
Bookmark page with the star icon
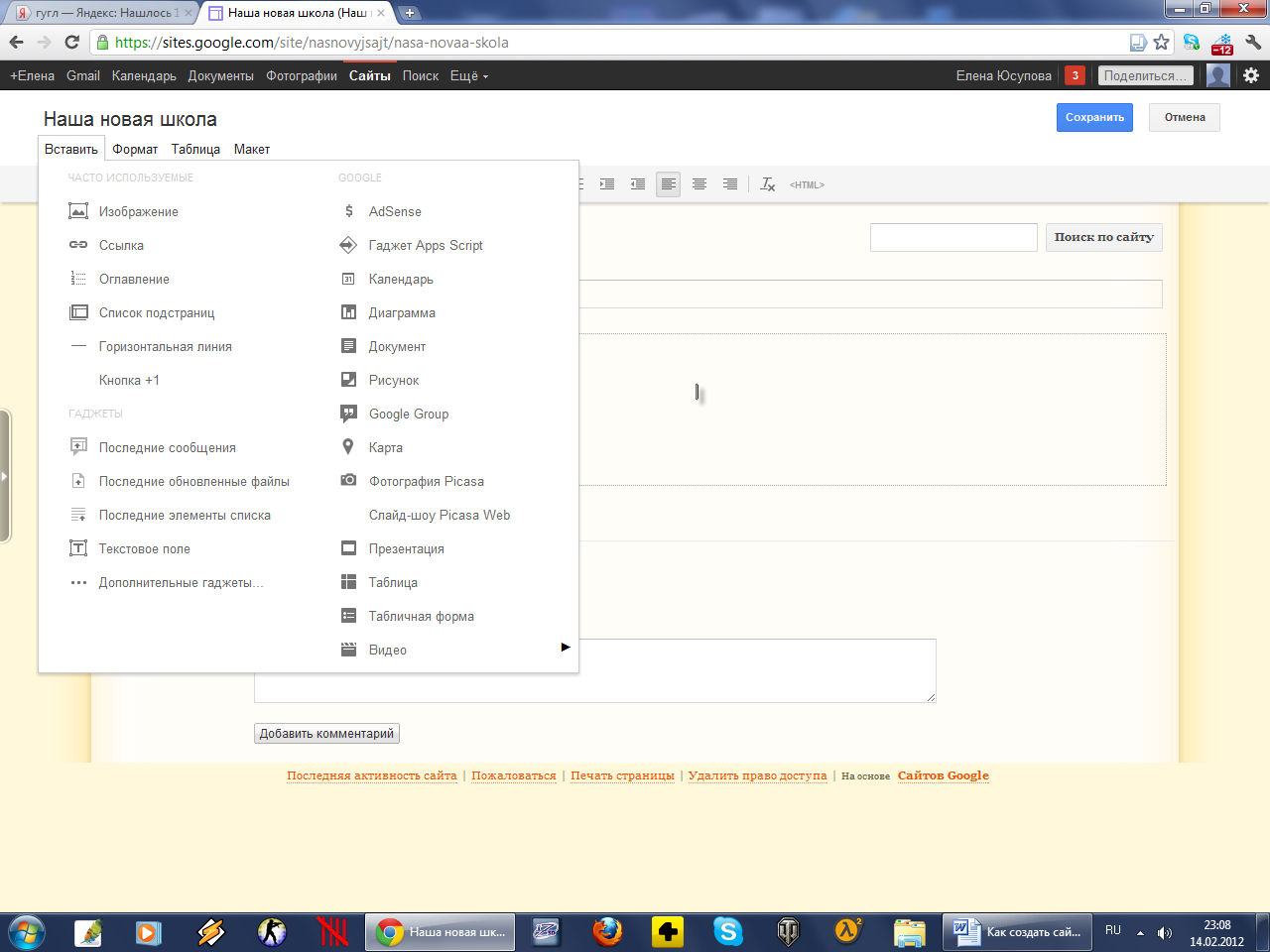1162,43
